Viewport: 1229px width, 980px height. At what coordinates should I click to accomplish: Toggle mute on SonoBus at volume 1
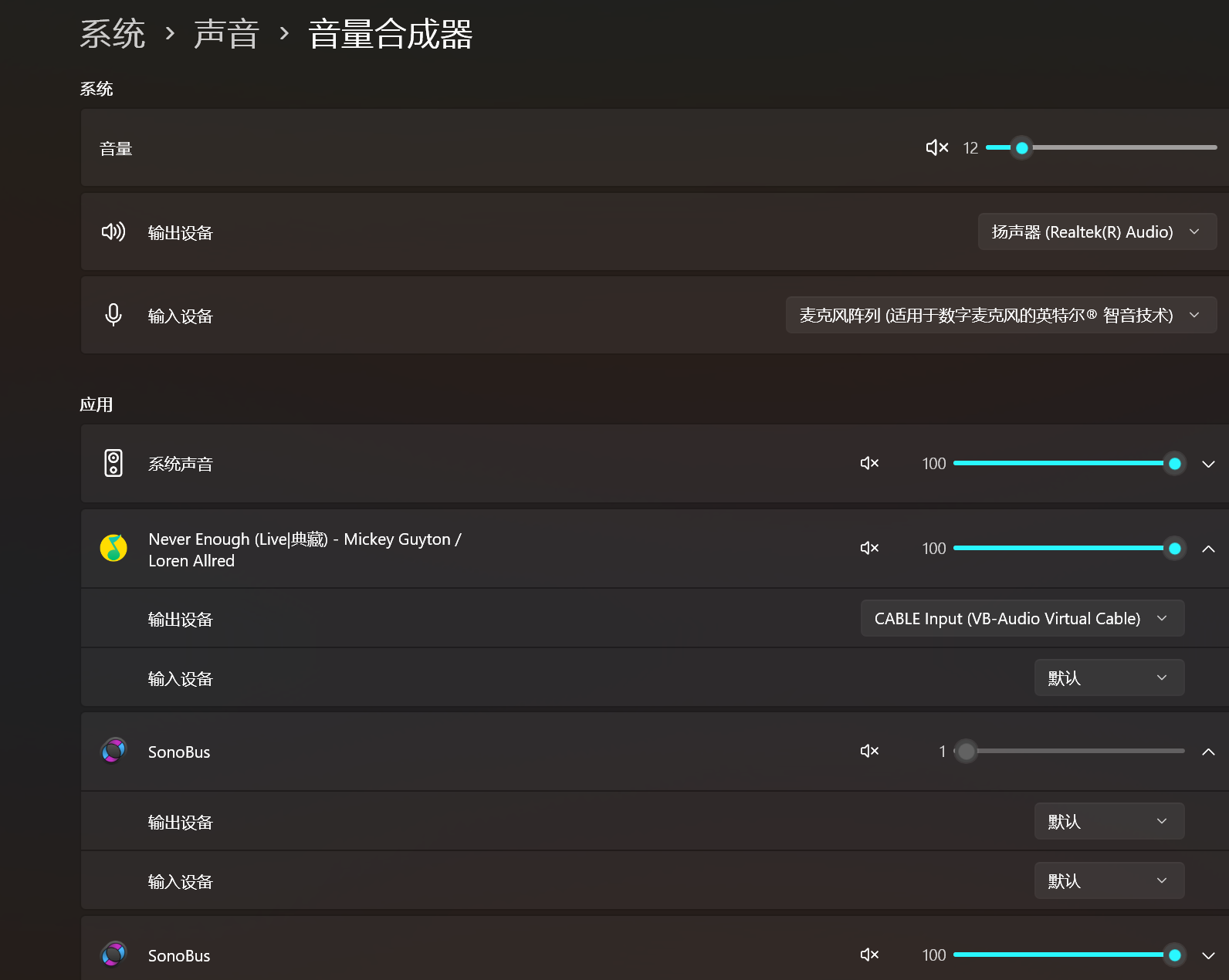(869, 751)
